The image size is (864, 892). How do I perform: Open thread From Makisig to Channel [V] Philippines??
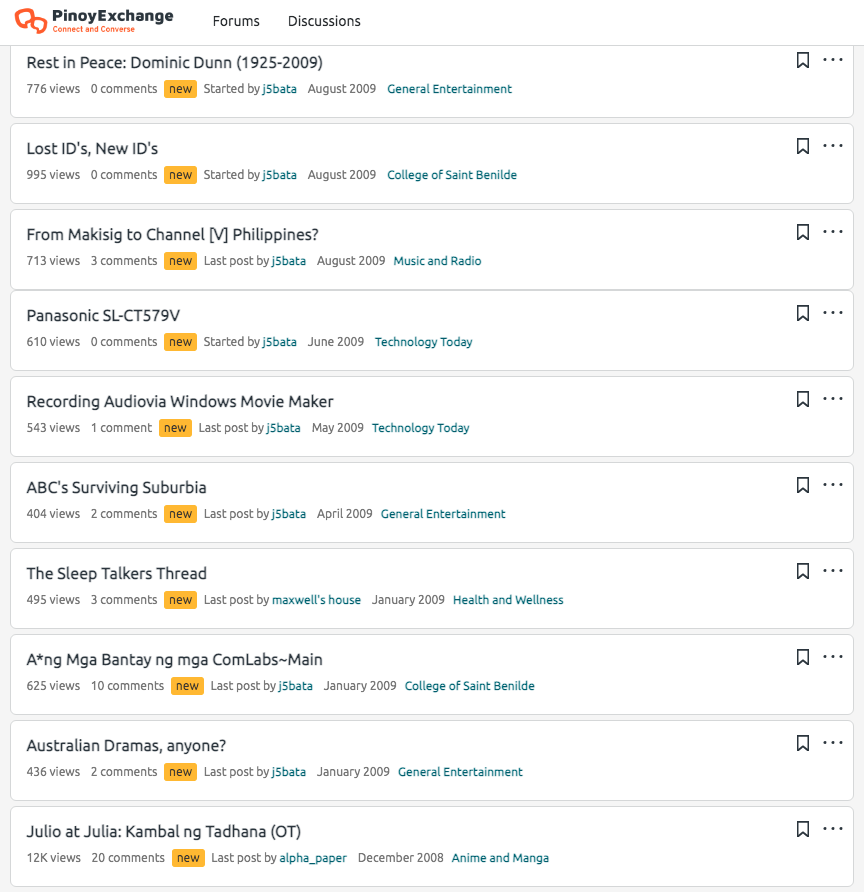[x=172, y=234]
